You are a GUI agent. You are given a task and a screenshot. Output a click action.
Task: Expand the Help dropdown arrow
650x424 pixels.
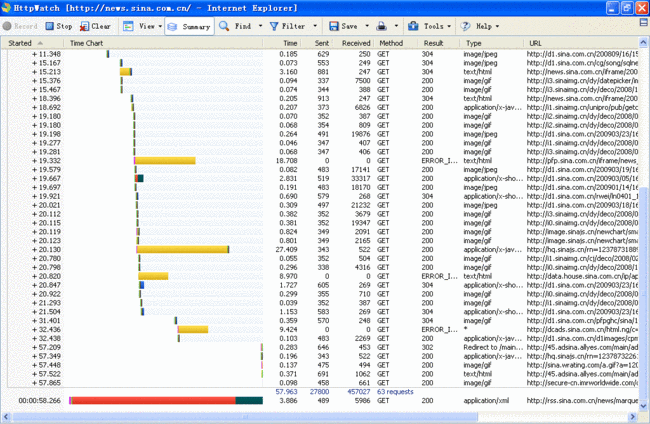497,26
